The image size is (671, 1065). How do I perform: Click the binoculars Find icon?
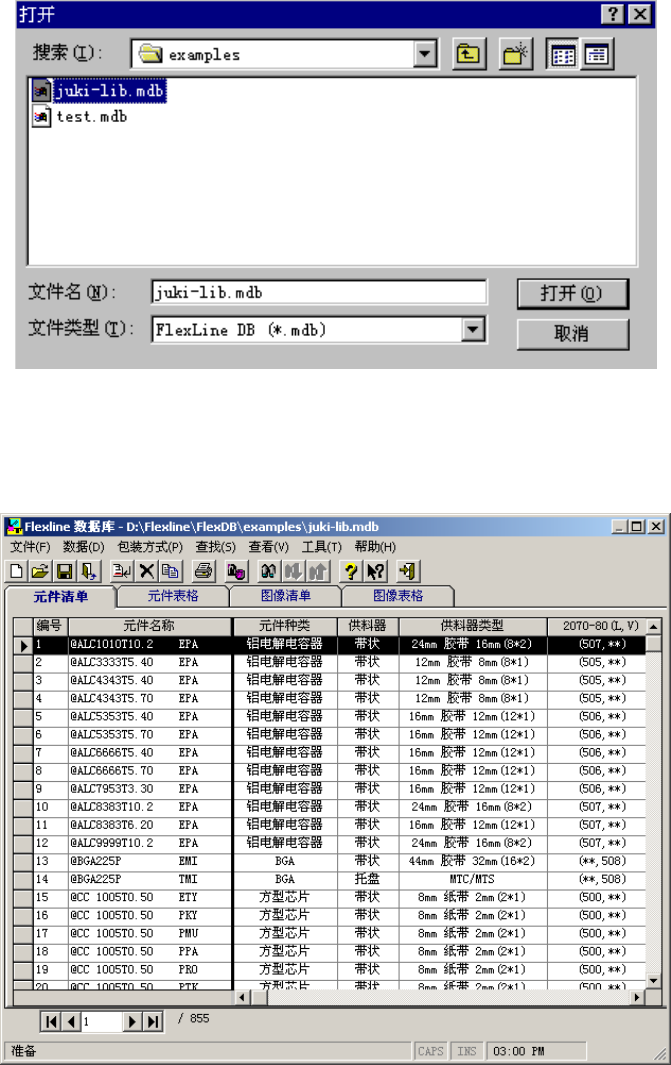pyautogui.click(x=268, y=571)
